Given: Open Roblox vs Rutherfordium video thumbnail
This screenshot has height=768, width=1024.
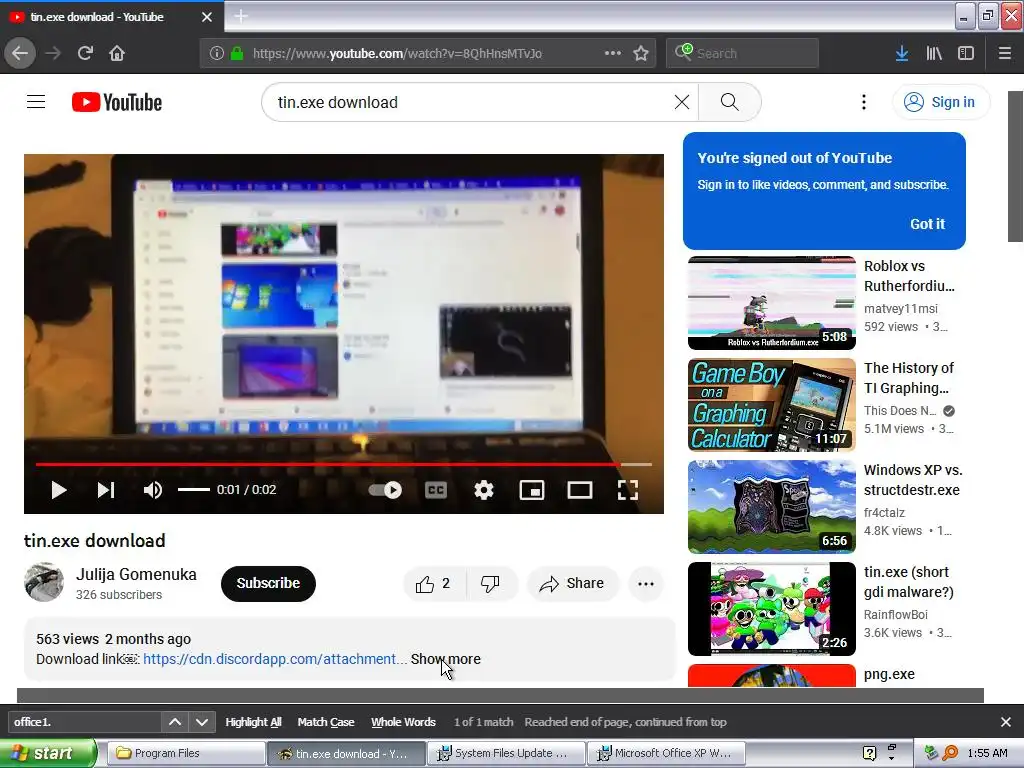Looking at the screenshot, I should (772, 303).
